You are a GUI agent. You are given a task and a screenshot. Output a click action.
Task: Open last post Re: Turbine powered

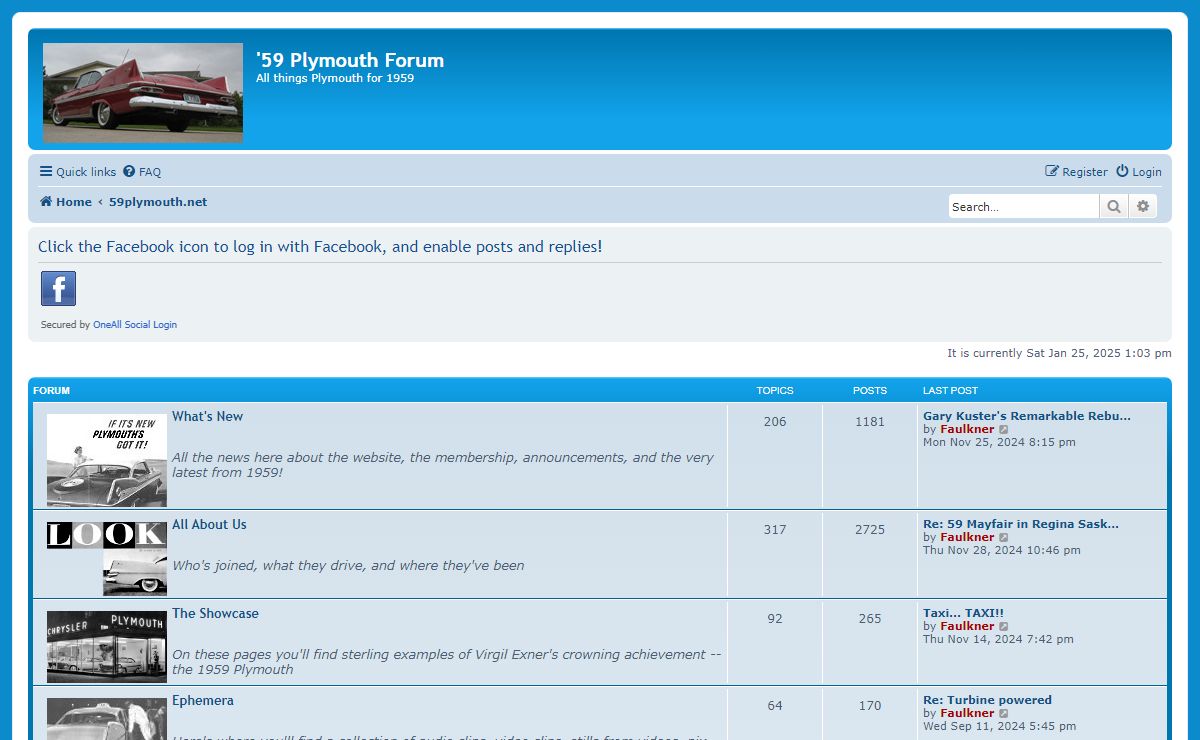(x=987, y=700)
